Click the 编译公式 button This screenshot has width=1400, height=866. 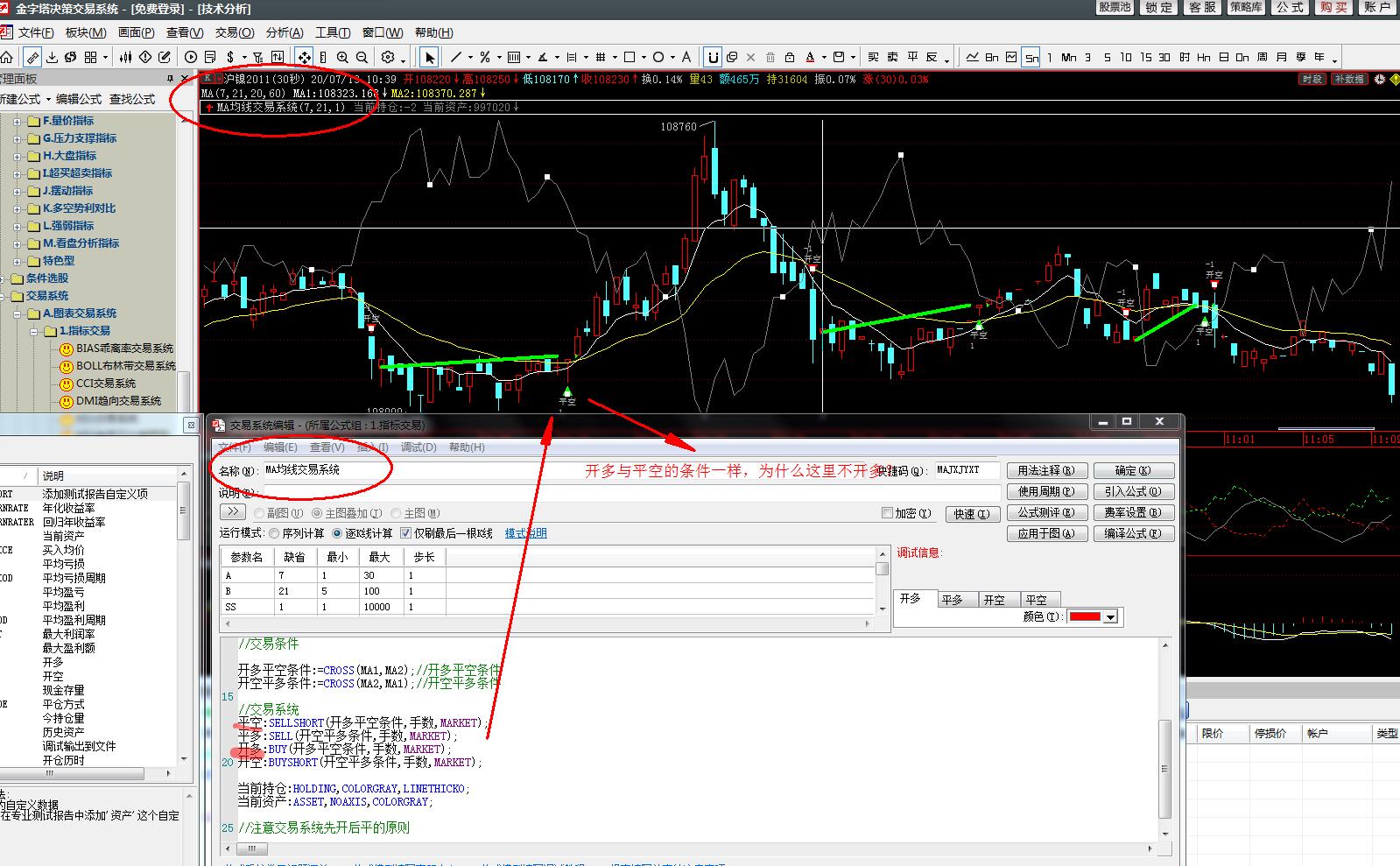click(1133, 533)
